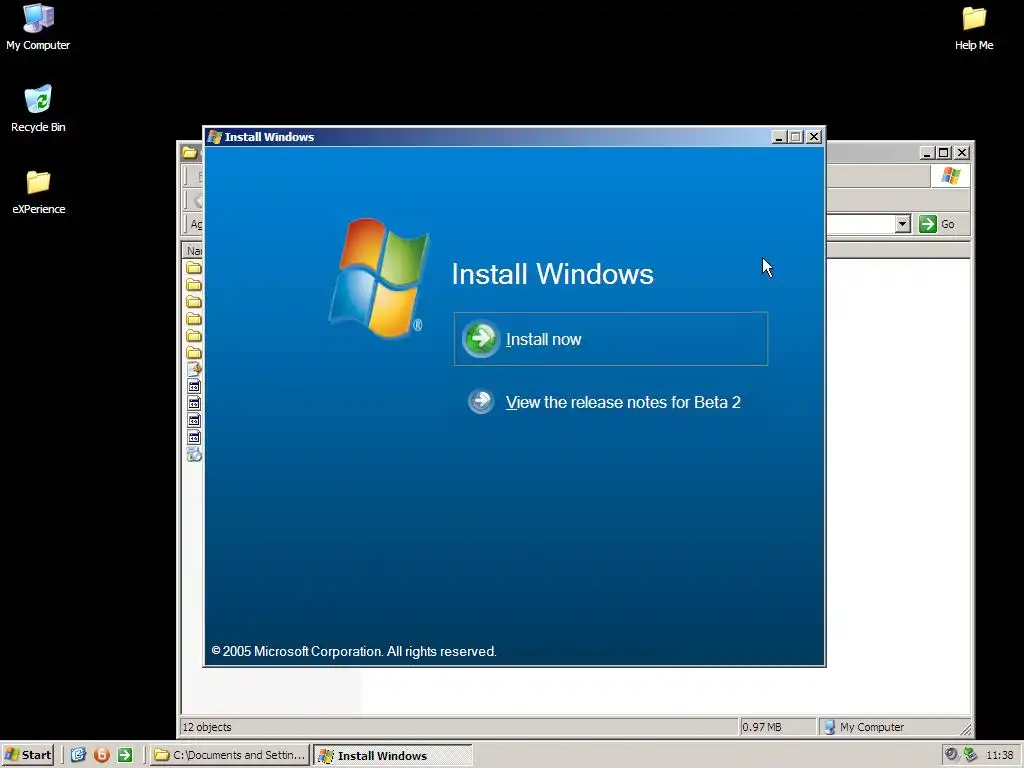This screenshot has width=1024, height=768.
Task: Close the background Explorer window
Action: (962, 153)
